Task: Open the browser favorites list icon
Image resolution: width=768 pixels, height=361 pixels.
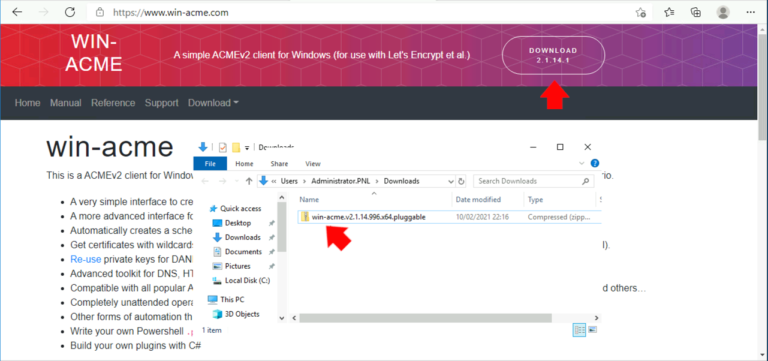Action: click(x=670, y=12)
